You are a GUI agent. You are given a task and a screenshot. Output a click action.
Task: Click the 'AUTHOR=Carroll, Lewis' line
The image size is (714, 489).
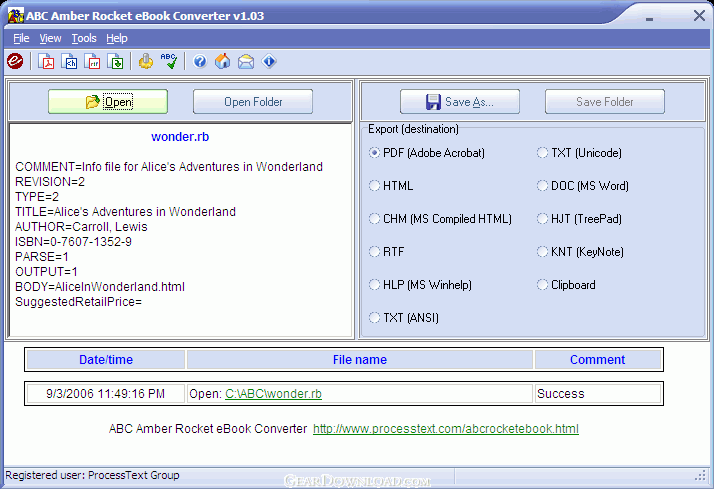[x=81, y=227]
